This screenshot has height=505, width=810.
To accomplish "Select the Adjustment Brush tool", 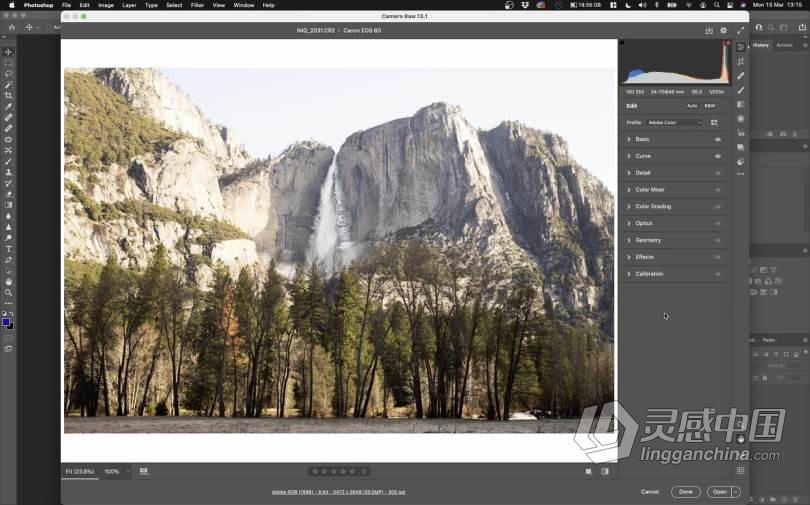I will pos(741,90).
